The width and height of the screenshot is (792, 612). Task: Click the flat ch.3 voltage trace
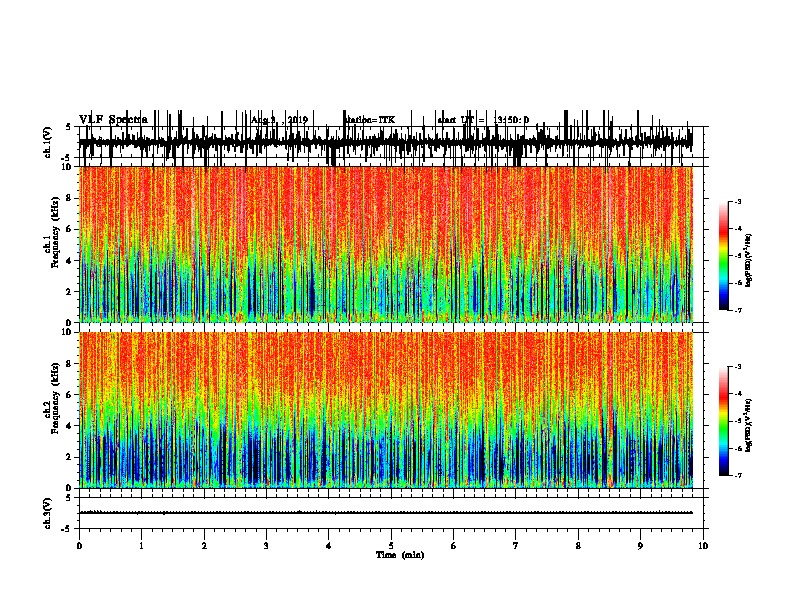[x=386, y=513]
